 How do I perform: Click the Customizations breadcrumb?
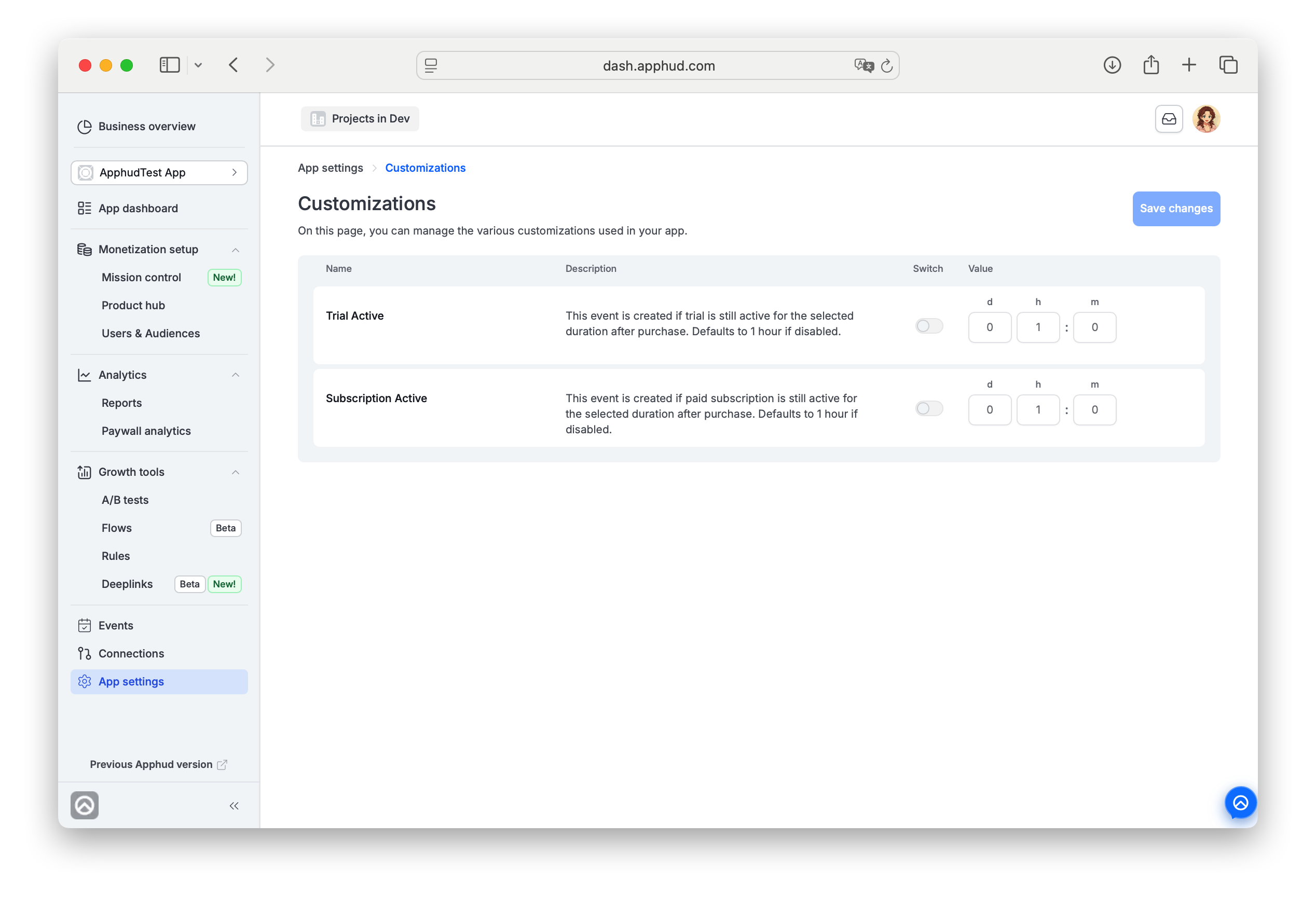pyautogui.click(x=425, y=168)
